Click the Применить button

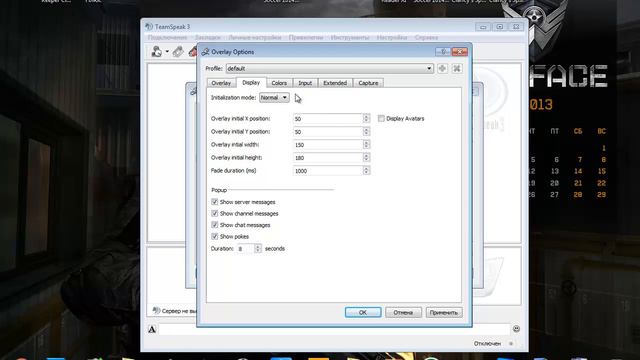(x=444, y=312)
